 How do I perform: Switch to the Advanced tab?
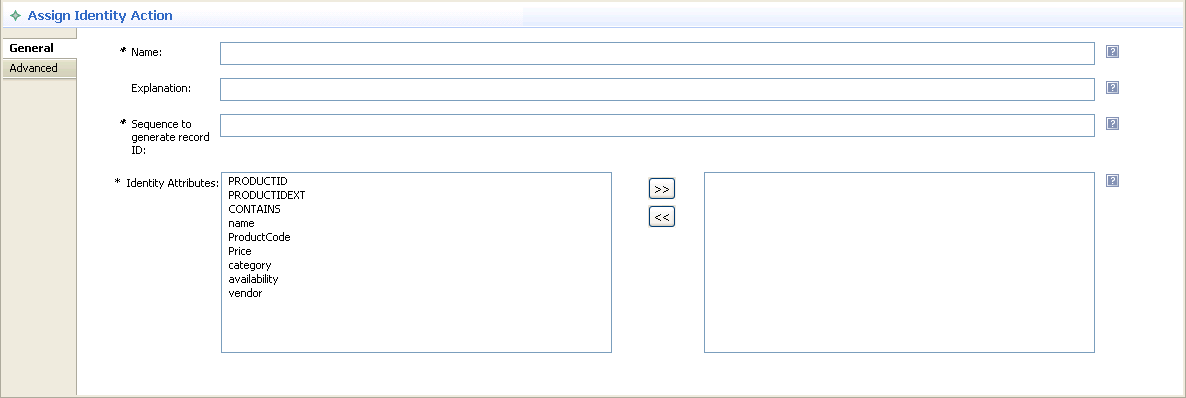[38, 68]
